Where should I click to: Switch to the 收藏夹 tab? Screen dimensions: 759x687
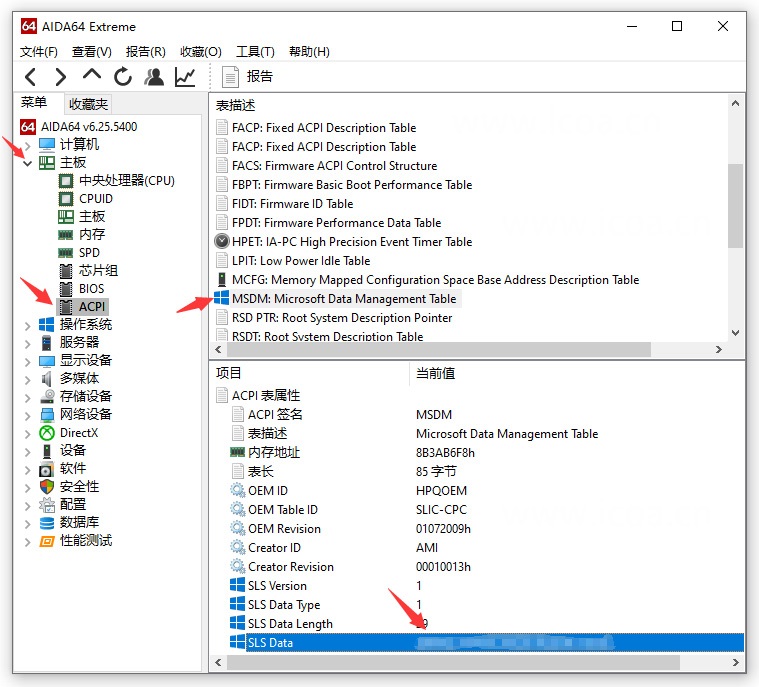tap(88, 104)
